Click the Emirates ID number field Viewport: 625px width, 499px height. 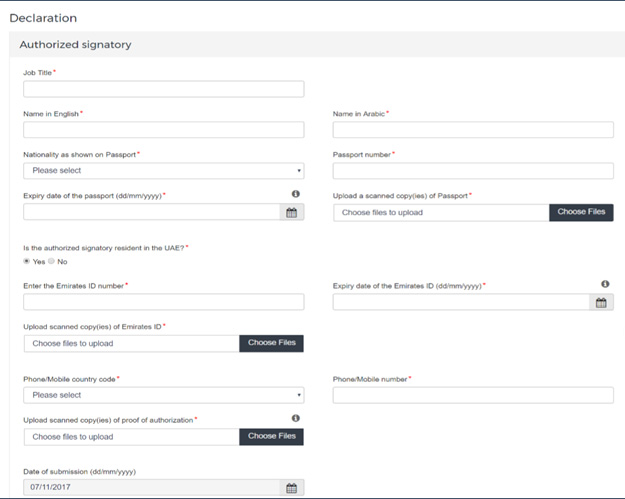(x=163, y=302)
